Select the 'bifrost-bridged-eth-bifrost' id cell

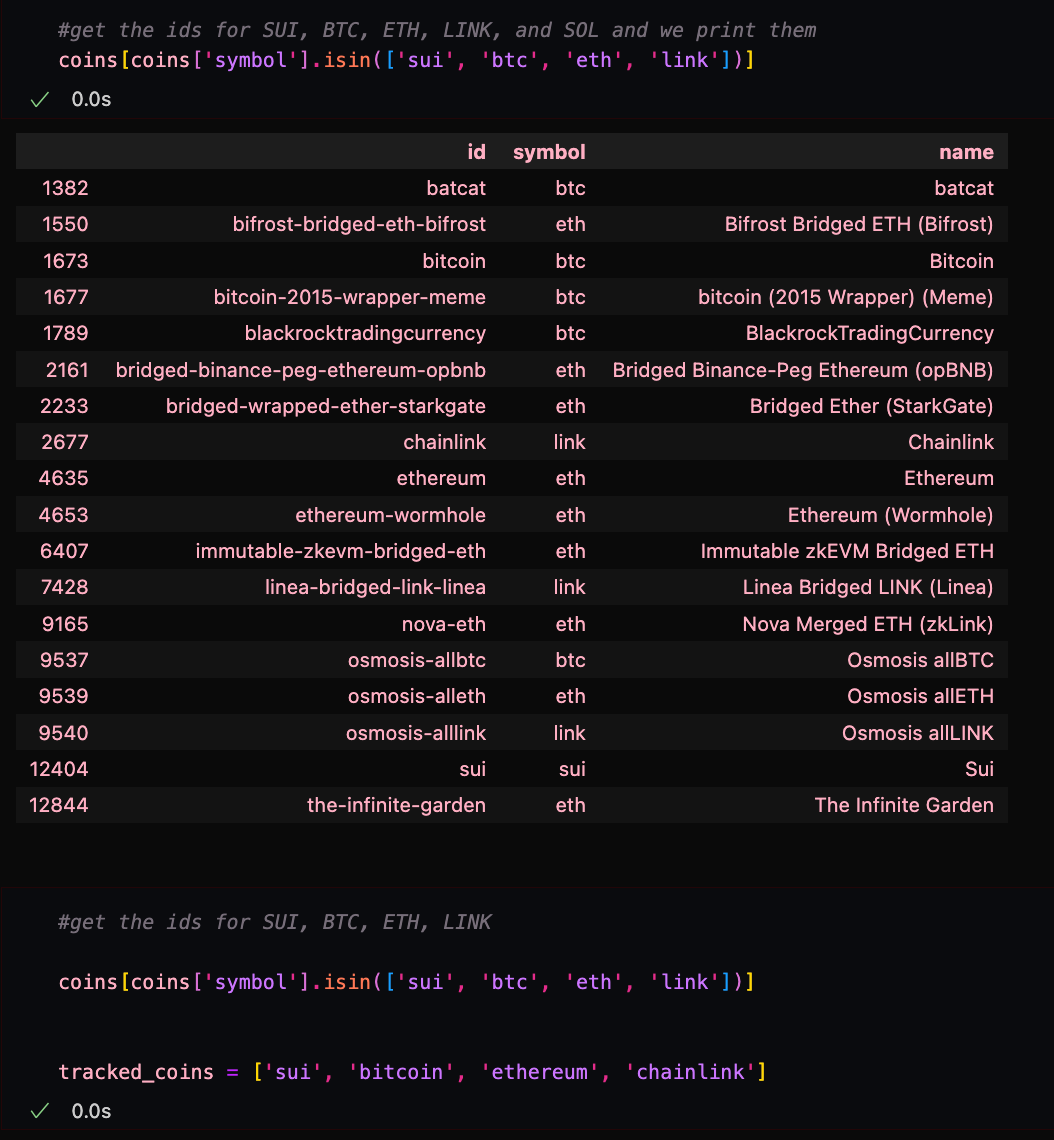tap(359, 224)
